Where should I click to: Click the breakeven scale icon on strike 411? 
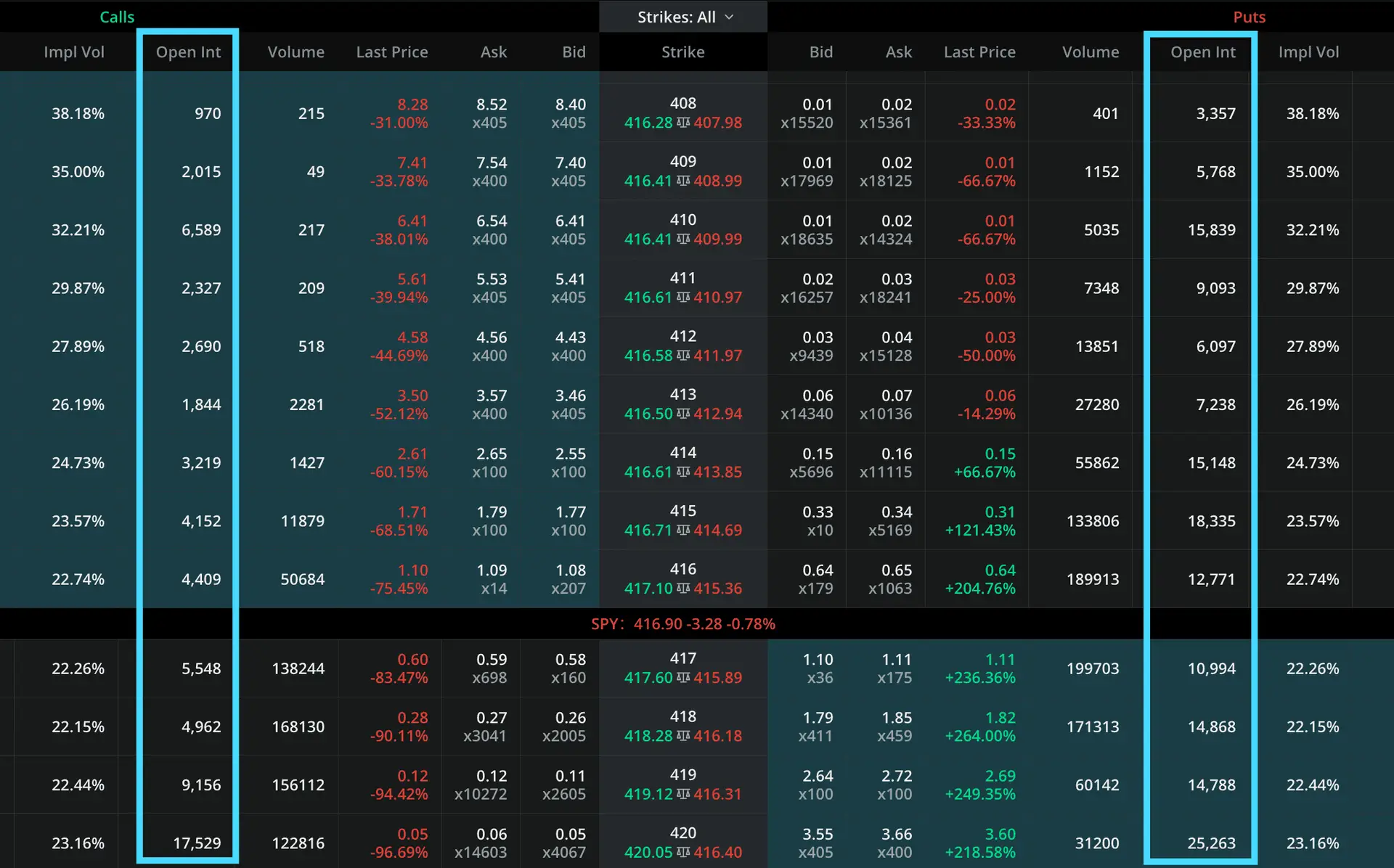(683, 298)
